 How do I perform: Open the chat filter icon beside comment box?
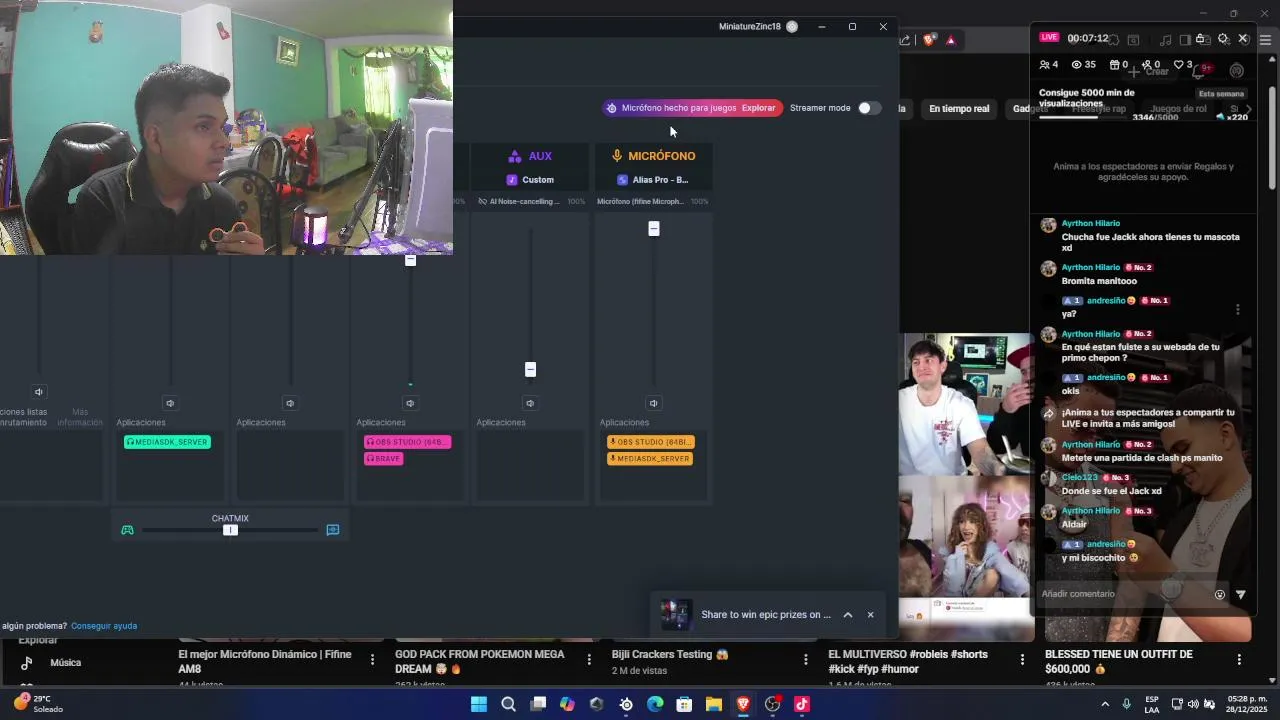pos(1241,595)
